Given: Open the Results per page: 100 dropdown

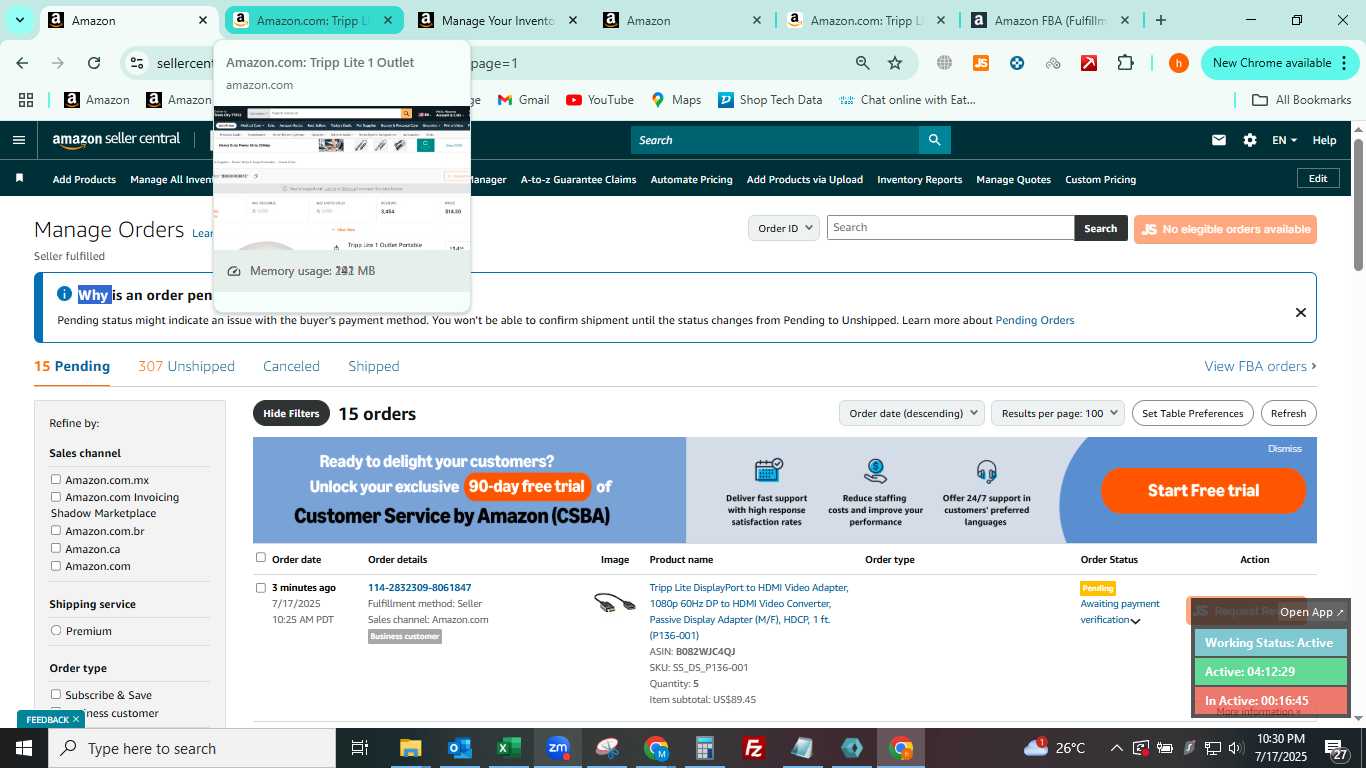Looking at the screenshot, I should (x=1058, y=413).
